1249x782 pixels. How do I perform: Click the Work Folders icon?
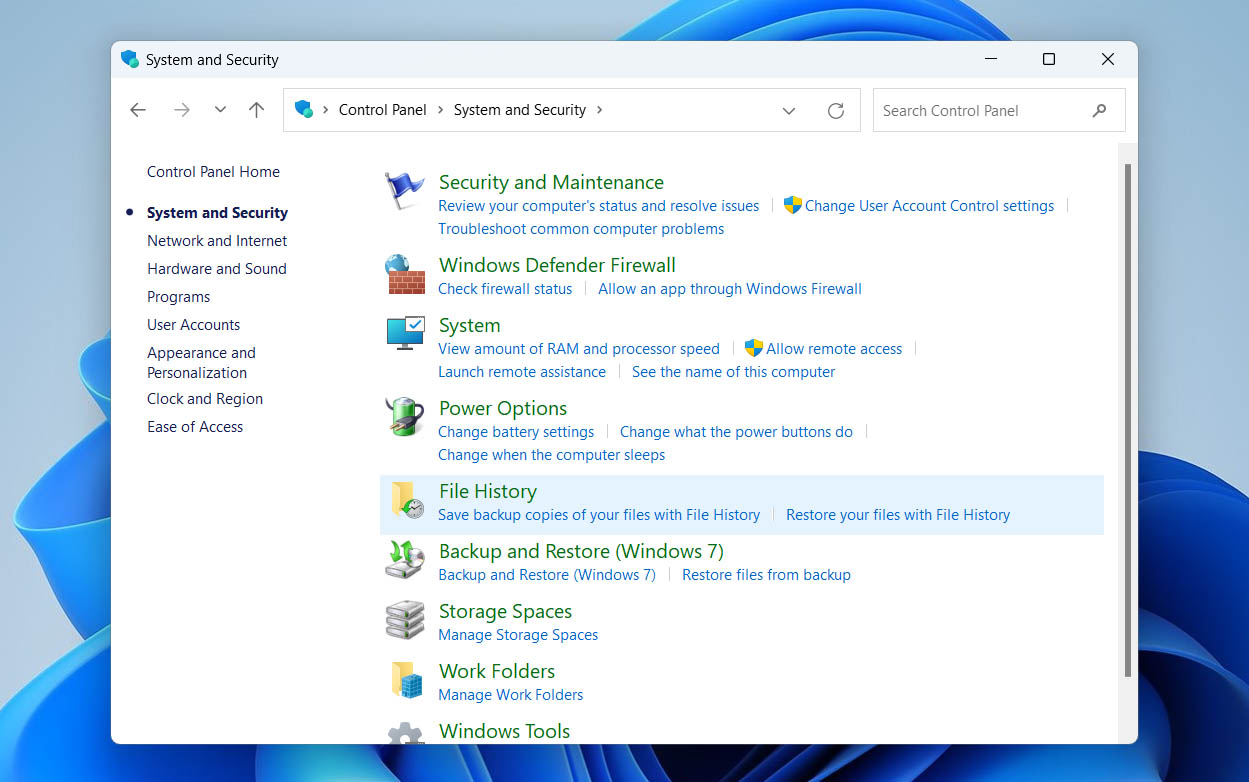(407, 680)
